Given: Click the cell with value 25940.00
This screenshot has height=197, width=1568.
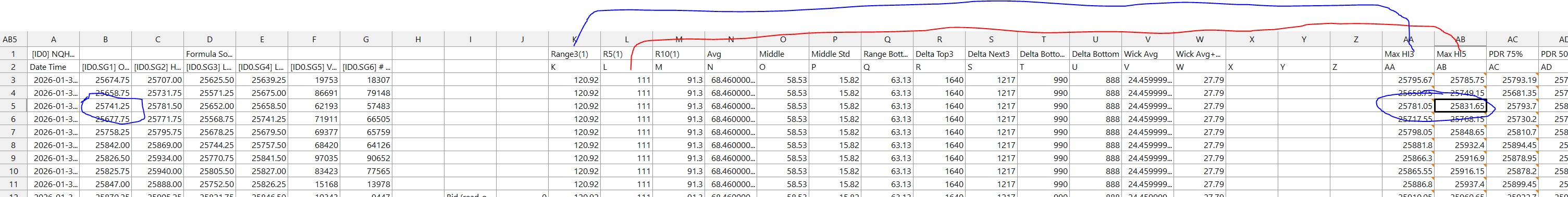Looking at the screenshot, I should point(158,171).
